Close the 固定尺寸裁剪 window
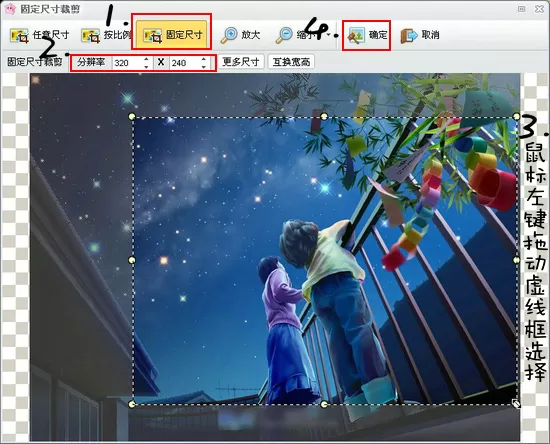The height and width of the screenshot is (444, 550). pos(539,9)
